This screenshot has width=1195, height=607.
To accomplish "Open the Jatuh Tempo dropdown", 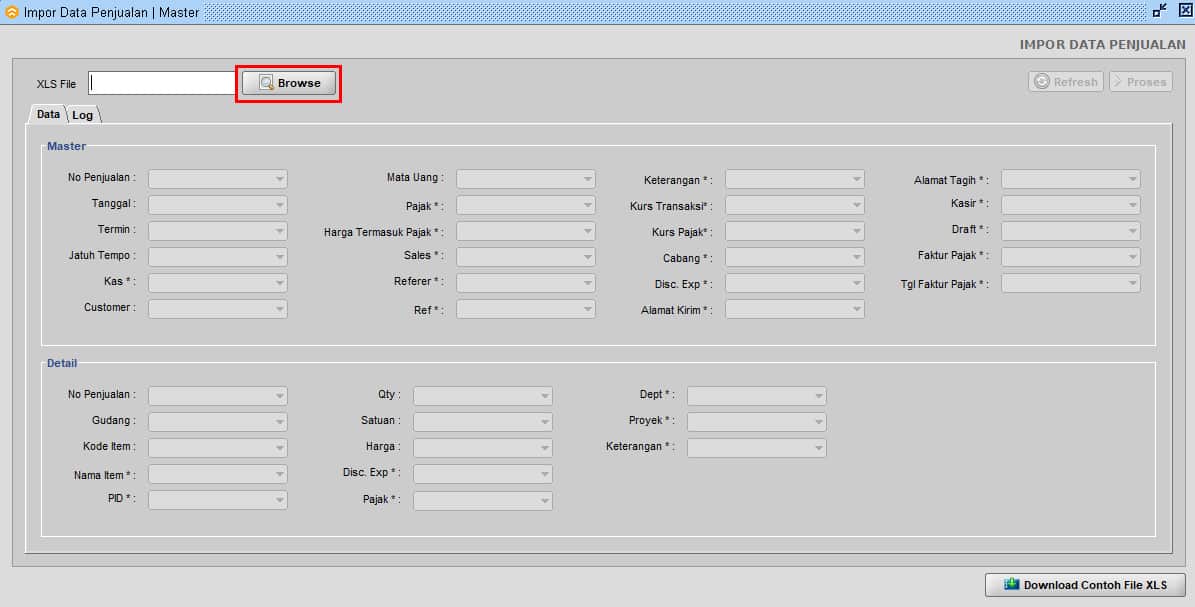I will point(217,257).
